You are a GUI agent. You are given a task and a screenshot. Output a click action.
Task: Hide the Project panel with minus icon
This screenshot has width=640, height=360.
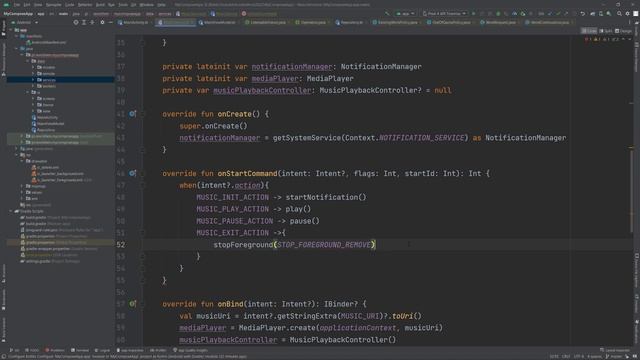click(x=110, y=22)
